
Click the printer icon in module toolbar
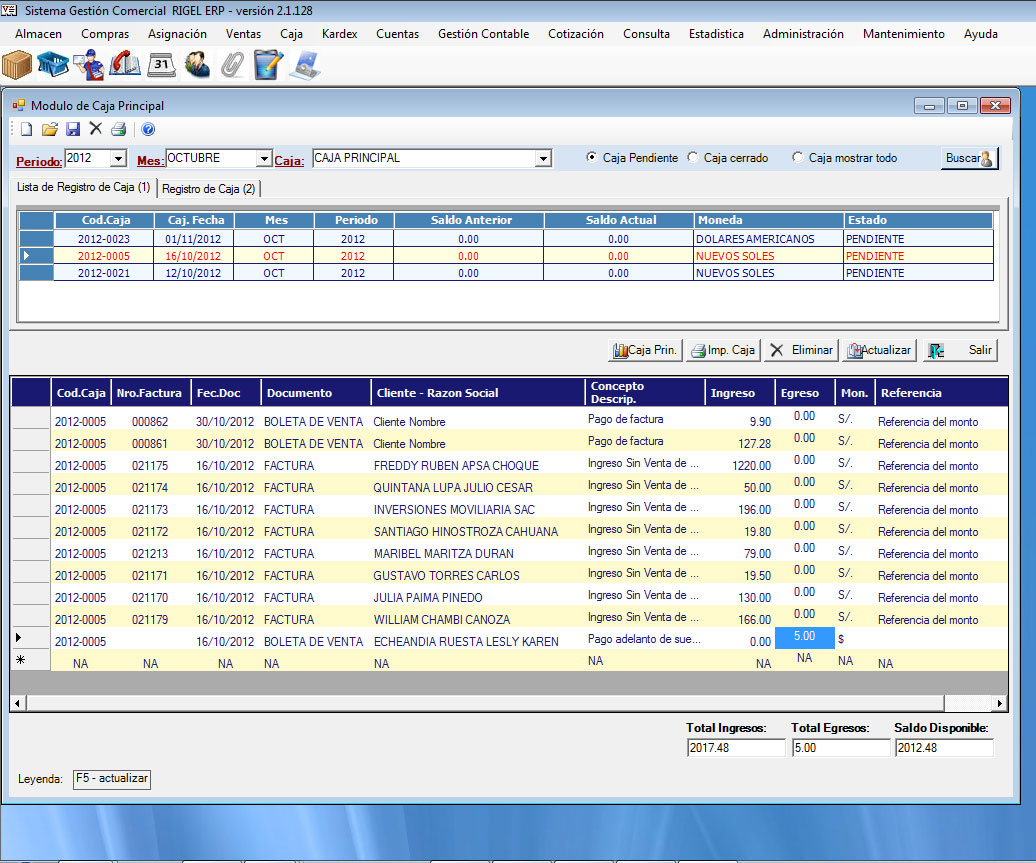tap(118, 129)
